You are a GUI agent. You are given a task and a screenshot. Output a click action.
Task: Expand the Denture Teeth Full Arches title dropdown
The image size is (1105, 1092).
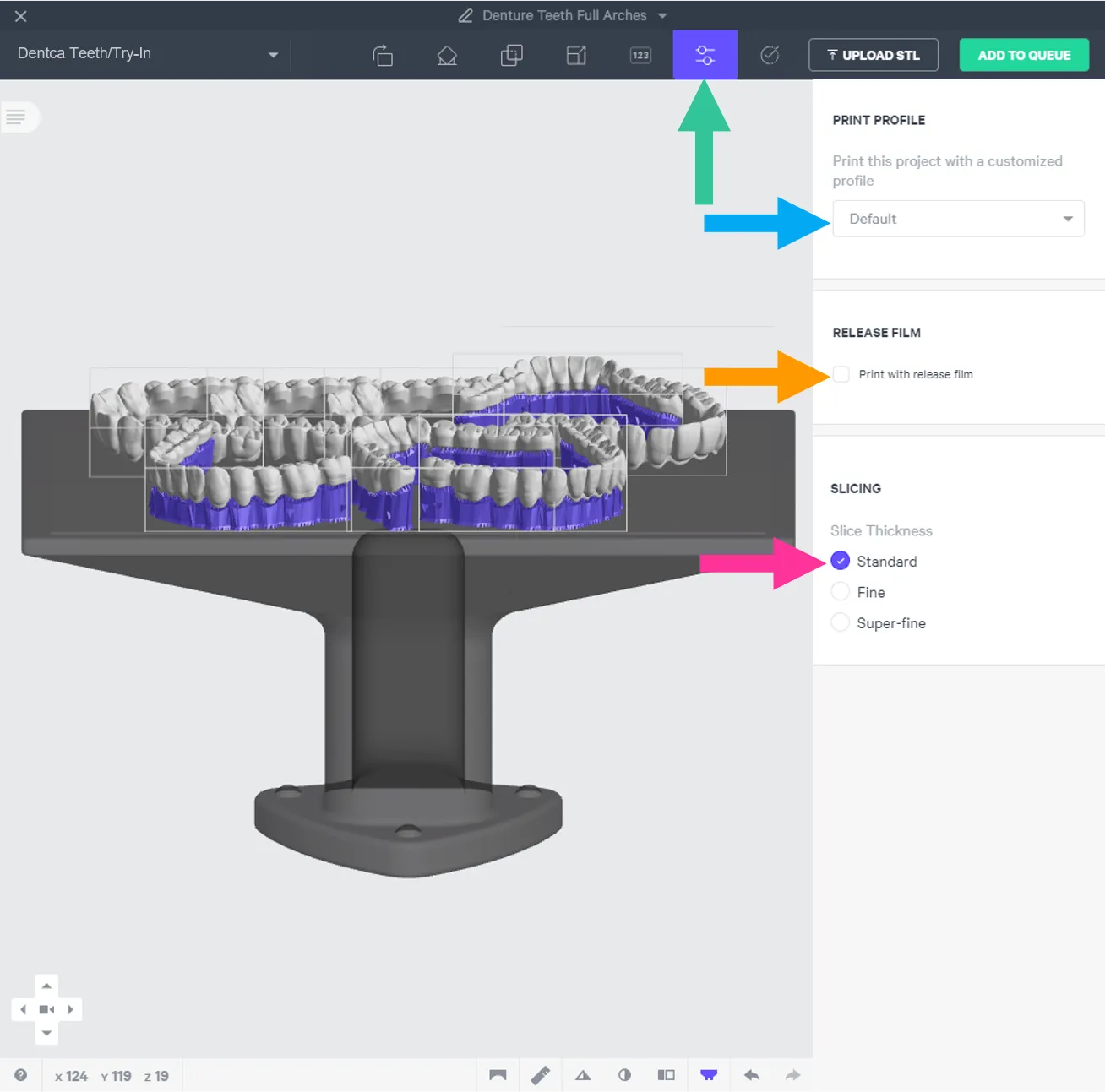(662, 16)
